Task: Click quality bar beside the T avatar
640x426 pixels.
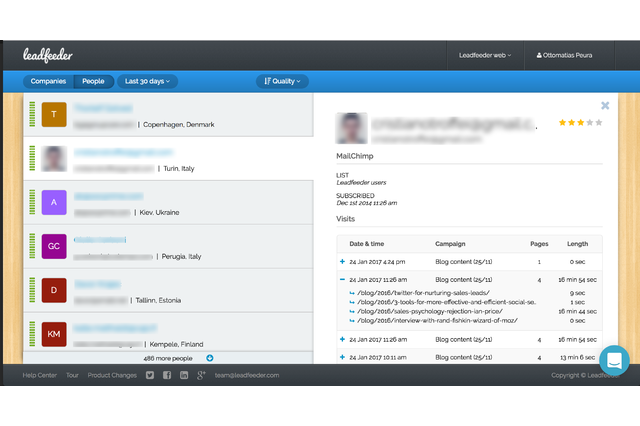Action: pos(32,114)
